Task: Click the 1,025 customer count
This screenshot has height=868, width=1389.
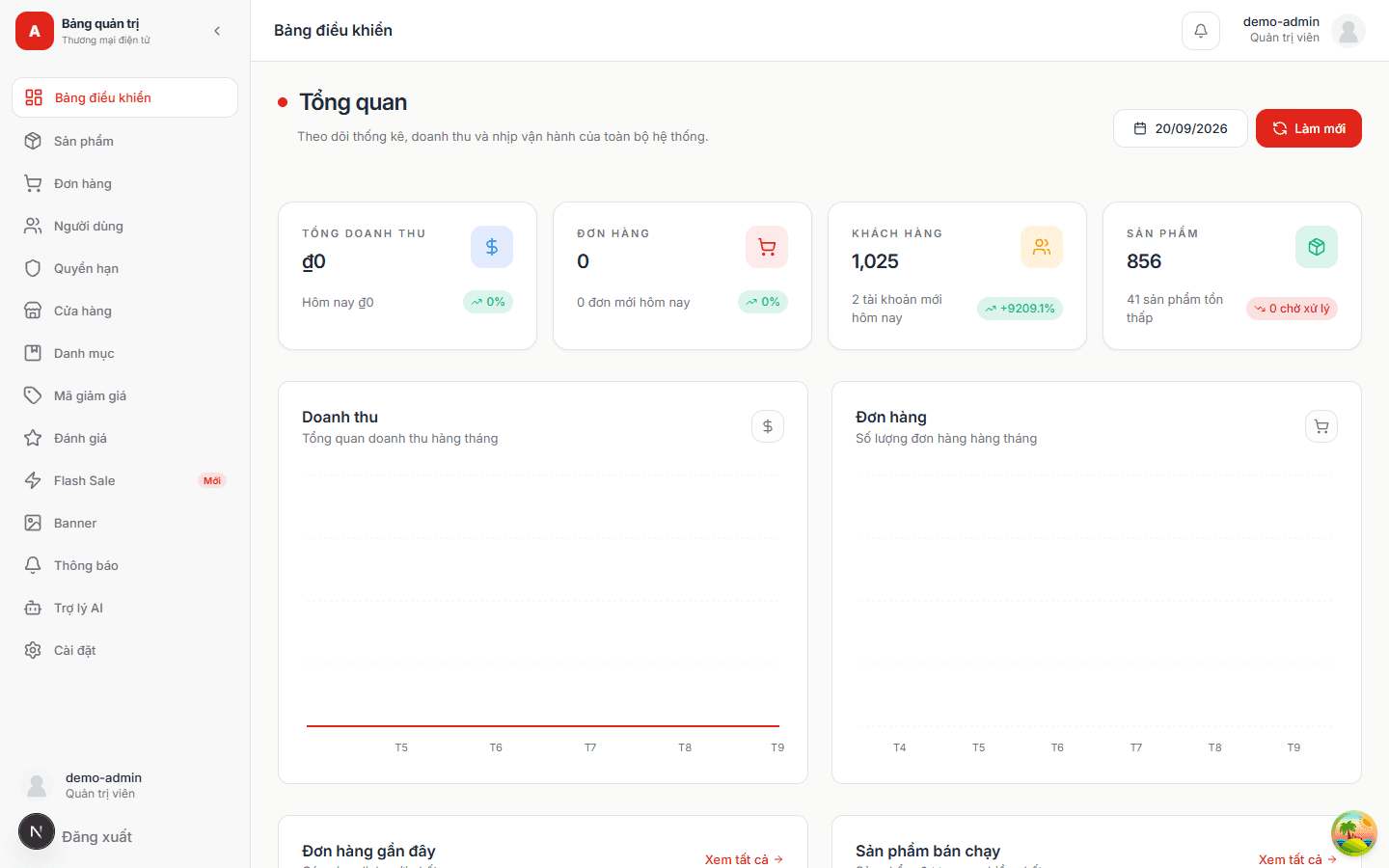Action: click(x=875, y=261)
